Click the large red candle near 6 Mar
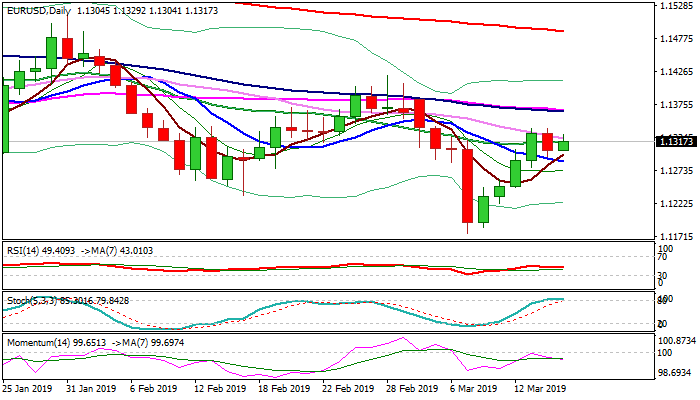The height and width of the screenshot is (400, 700). 467,185
